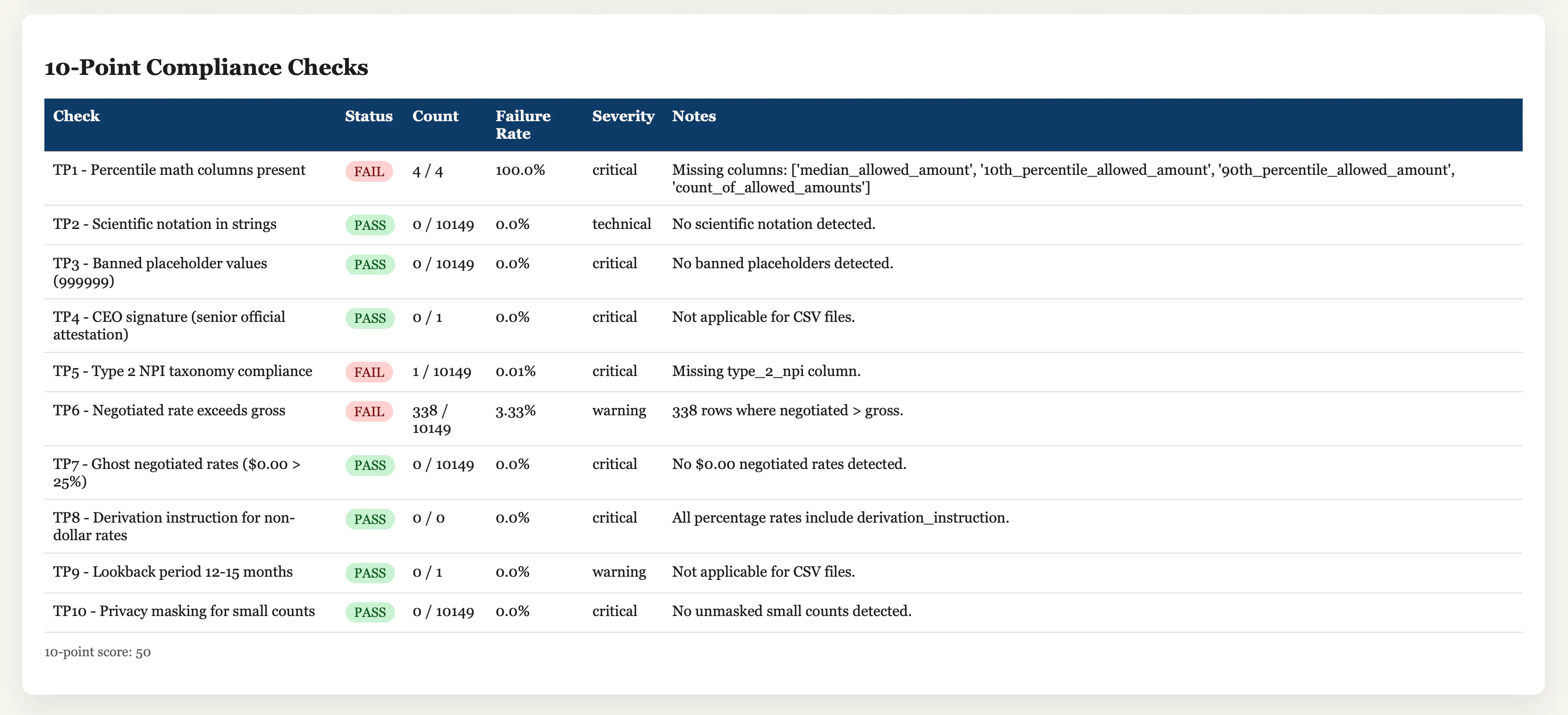Select 'TP2 - Scientific notation in strings'
1568x715 pixels.
pyautogui.click(x=164, y=224)
